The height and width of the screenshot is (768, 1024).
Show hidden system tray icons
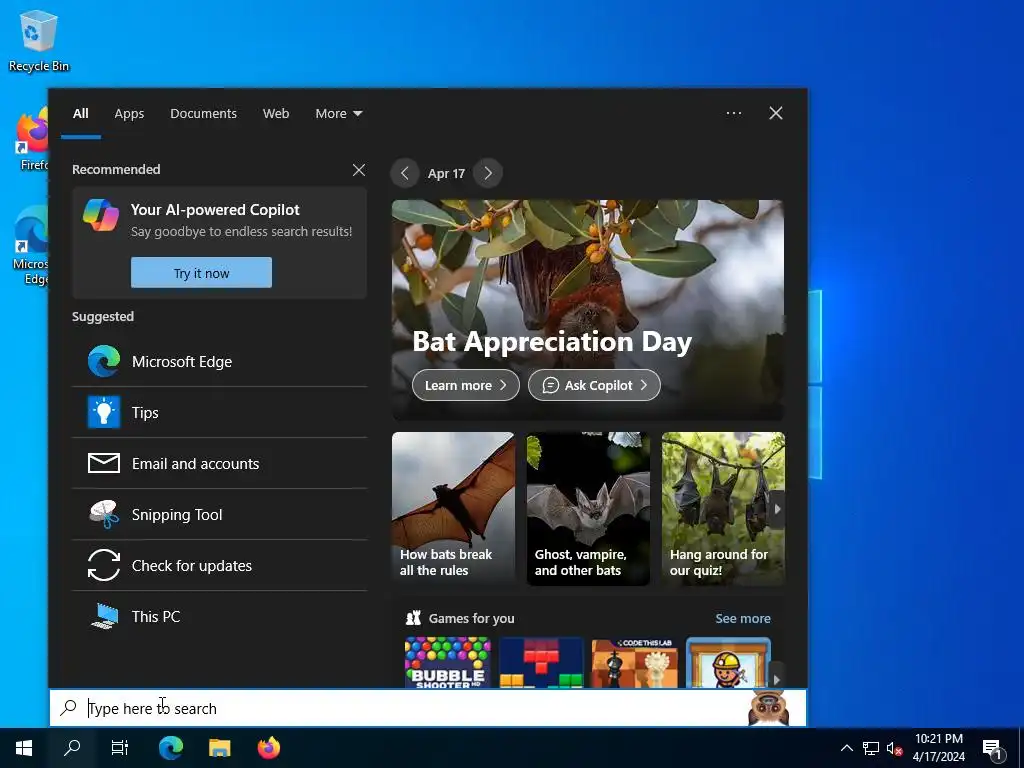tap(846, 748)
